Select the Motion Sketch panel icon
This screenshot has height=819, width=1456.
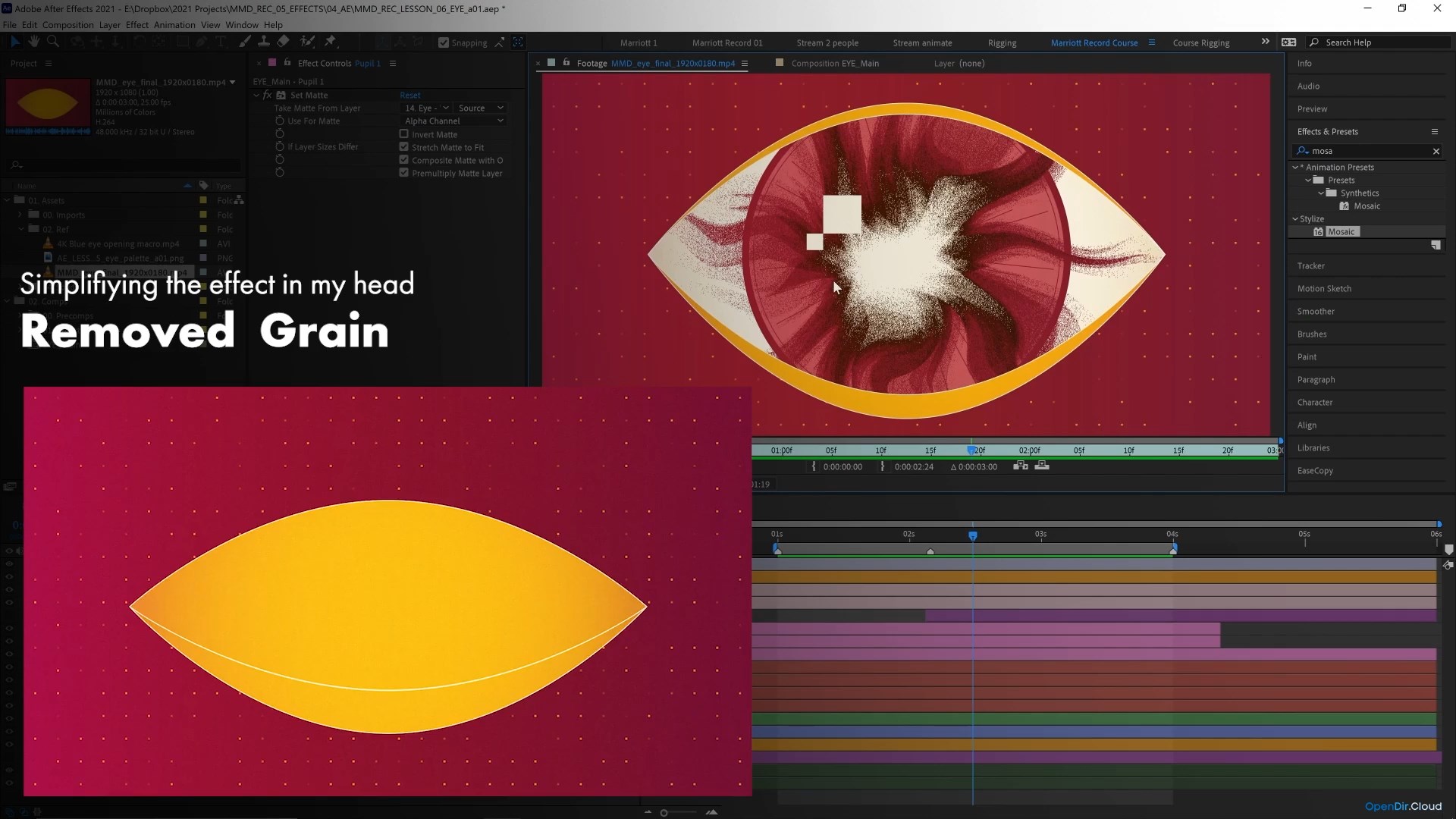click(1324, 288)
